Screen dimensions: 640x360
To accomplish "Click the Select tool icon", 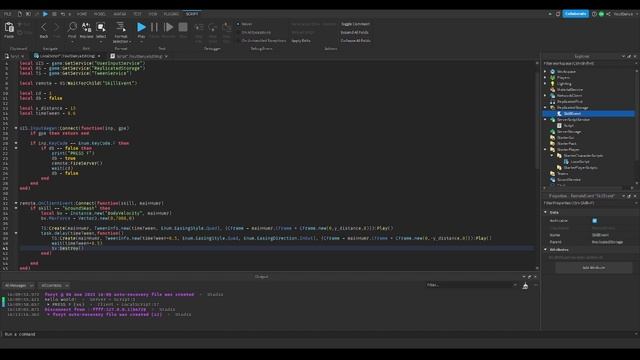I will coord(101,27).
